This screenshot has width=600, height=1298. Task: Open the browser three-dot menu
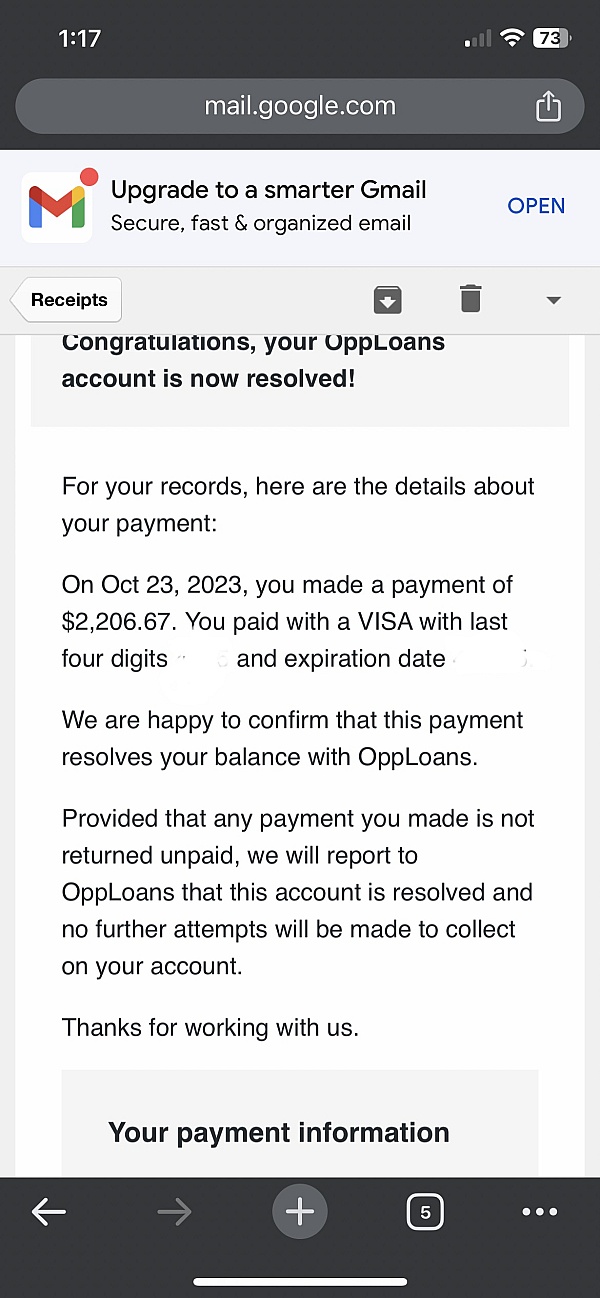pos(540,1212)
